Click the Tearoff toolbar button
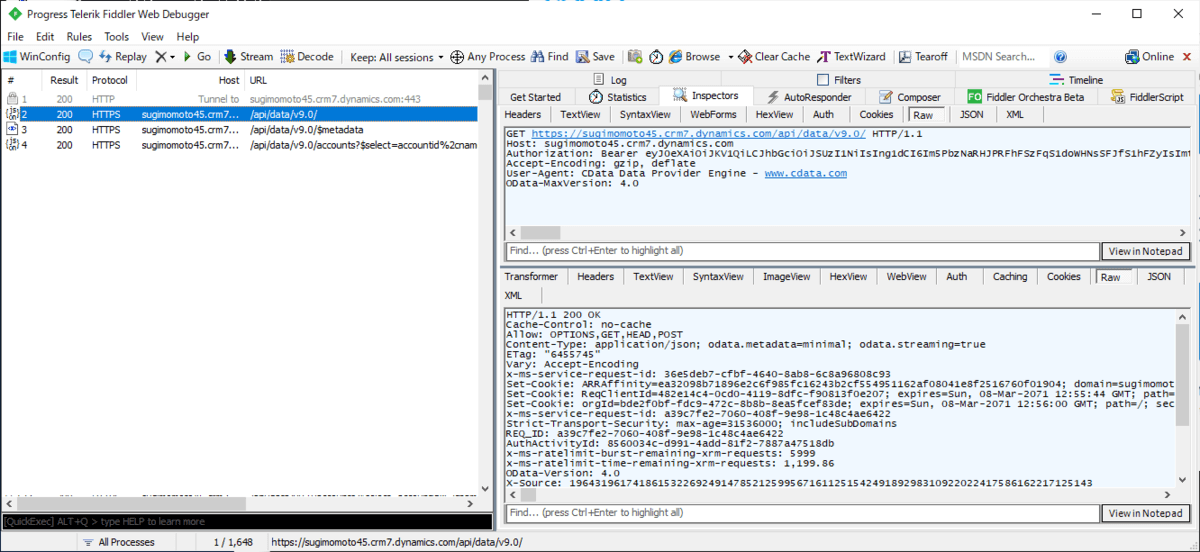Image resolution: width=1200 pixels, height=552 pixels. tap(925, 57)
